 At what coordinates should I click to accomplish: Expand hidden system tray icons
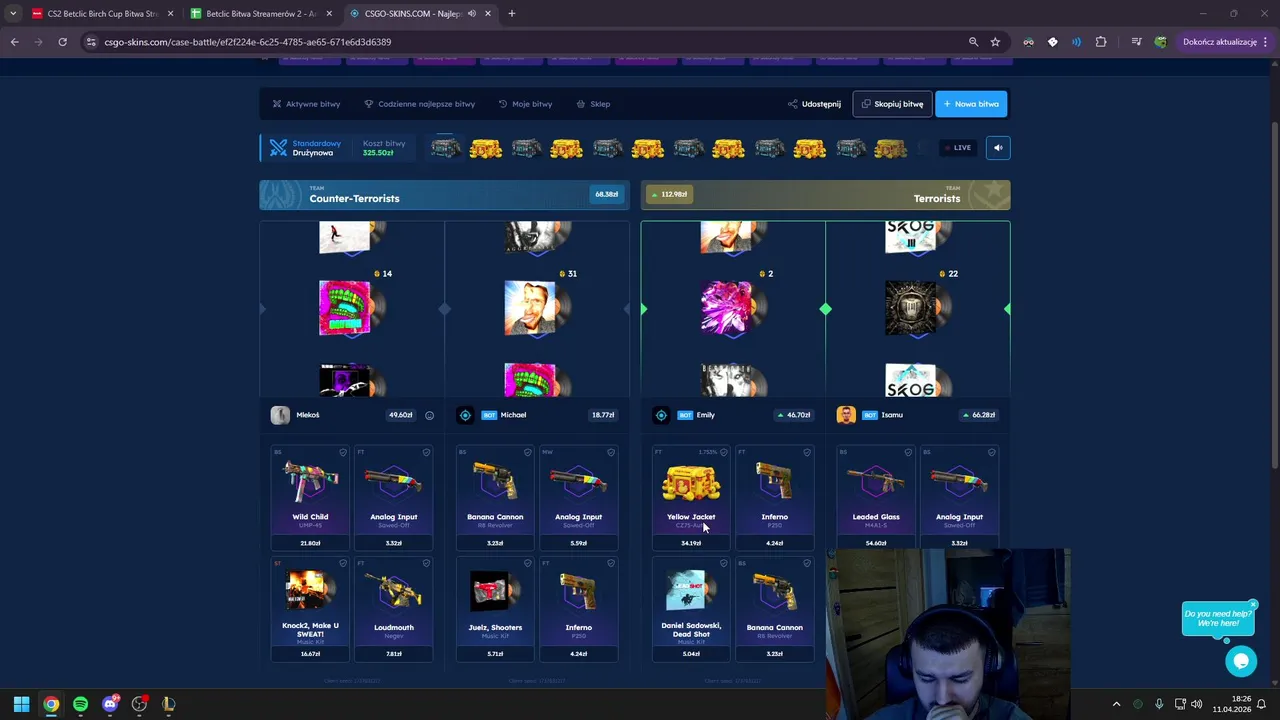pyautogui.click(x=1116, y=704)
